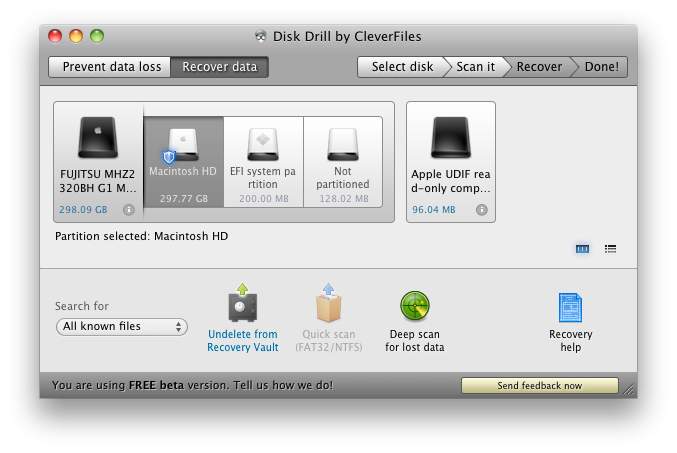This screenshot has width=677, height=453.
Task: Click the 96.04 MB disk size
Action: click(433, 210)
